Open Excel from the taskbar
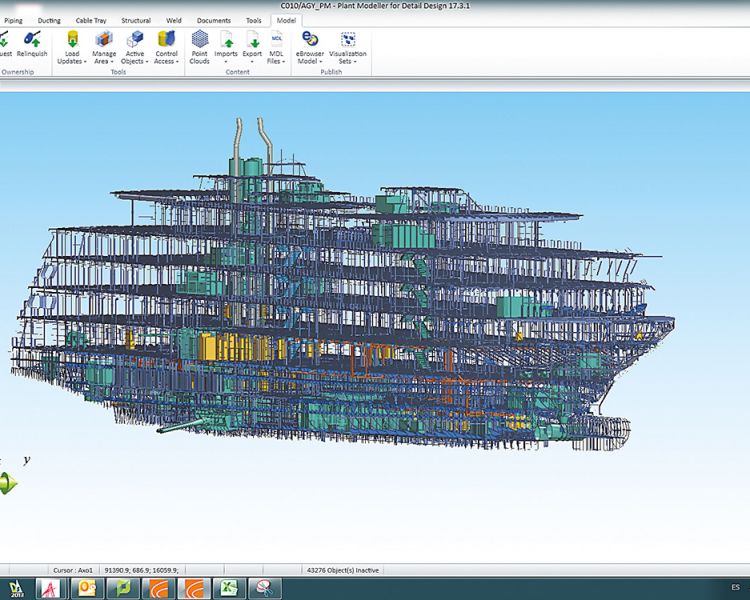 (229, 589)
